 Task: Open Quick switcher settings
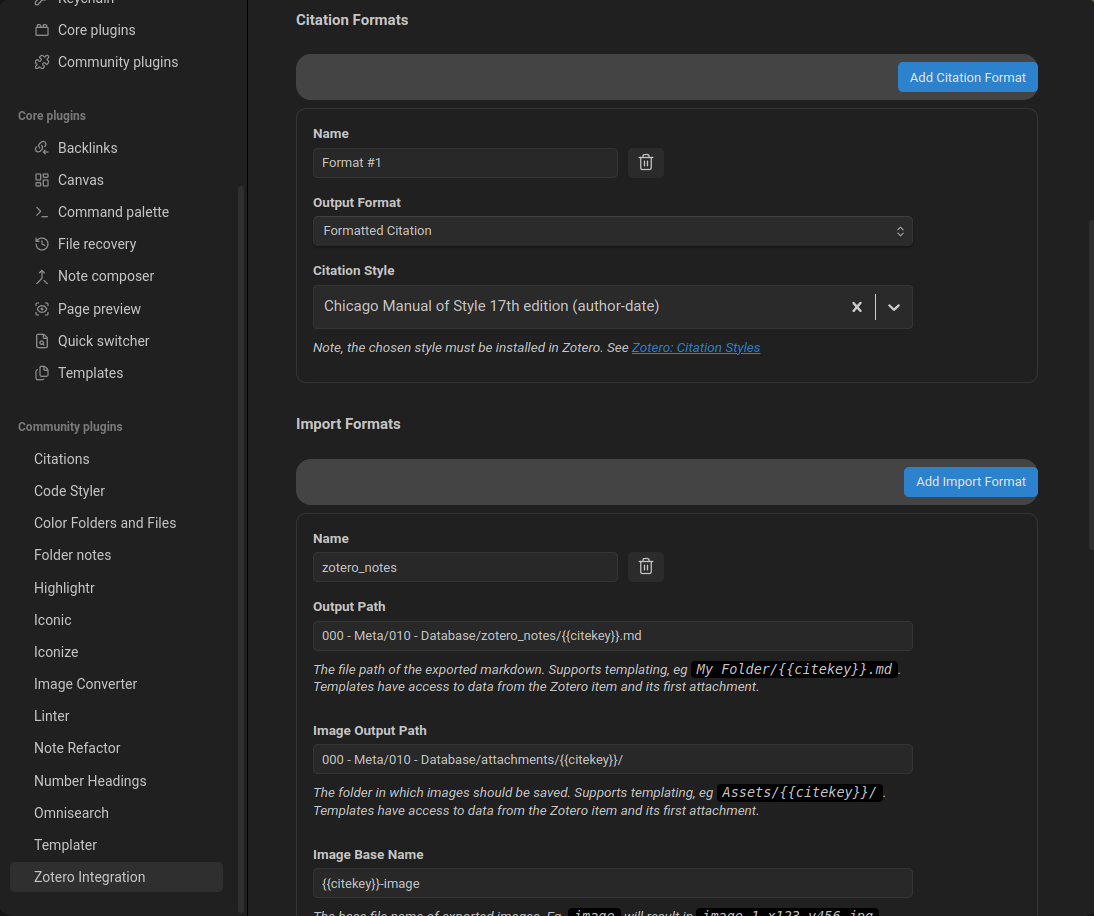(103, 341)
